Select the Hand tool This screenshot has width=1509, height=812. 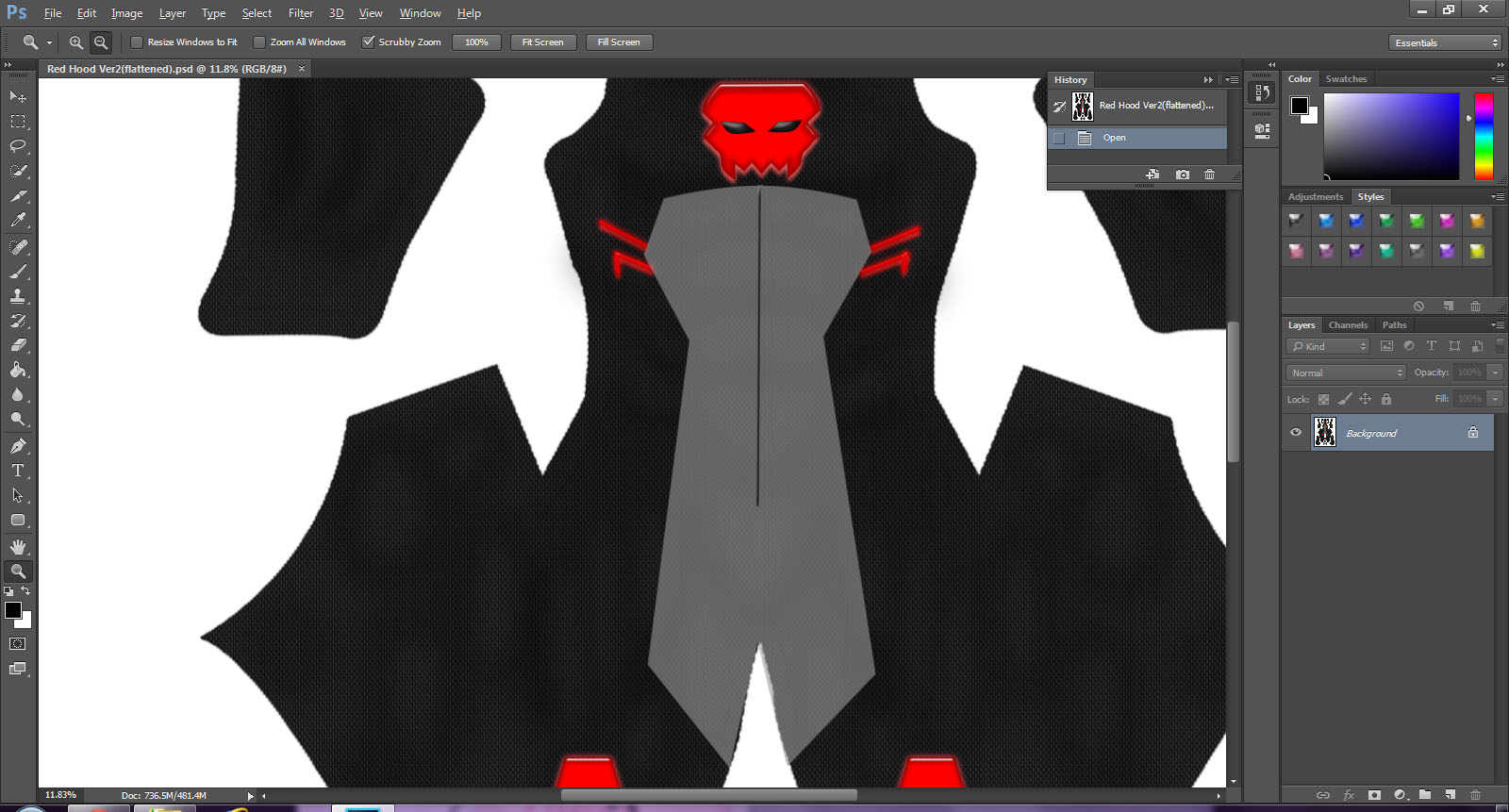click(x=17, y=546)
